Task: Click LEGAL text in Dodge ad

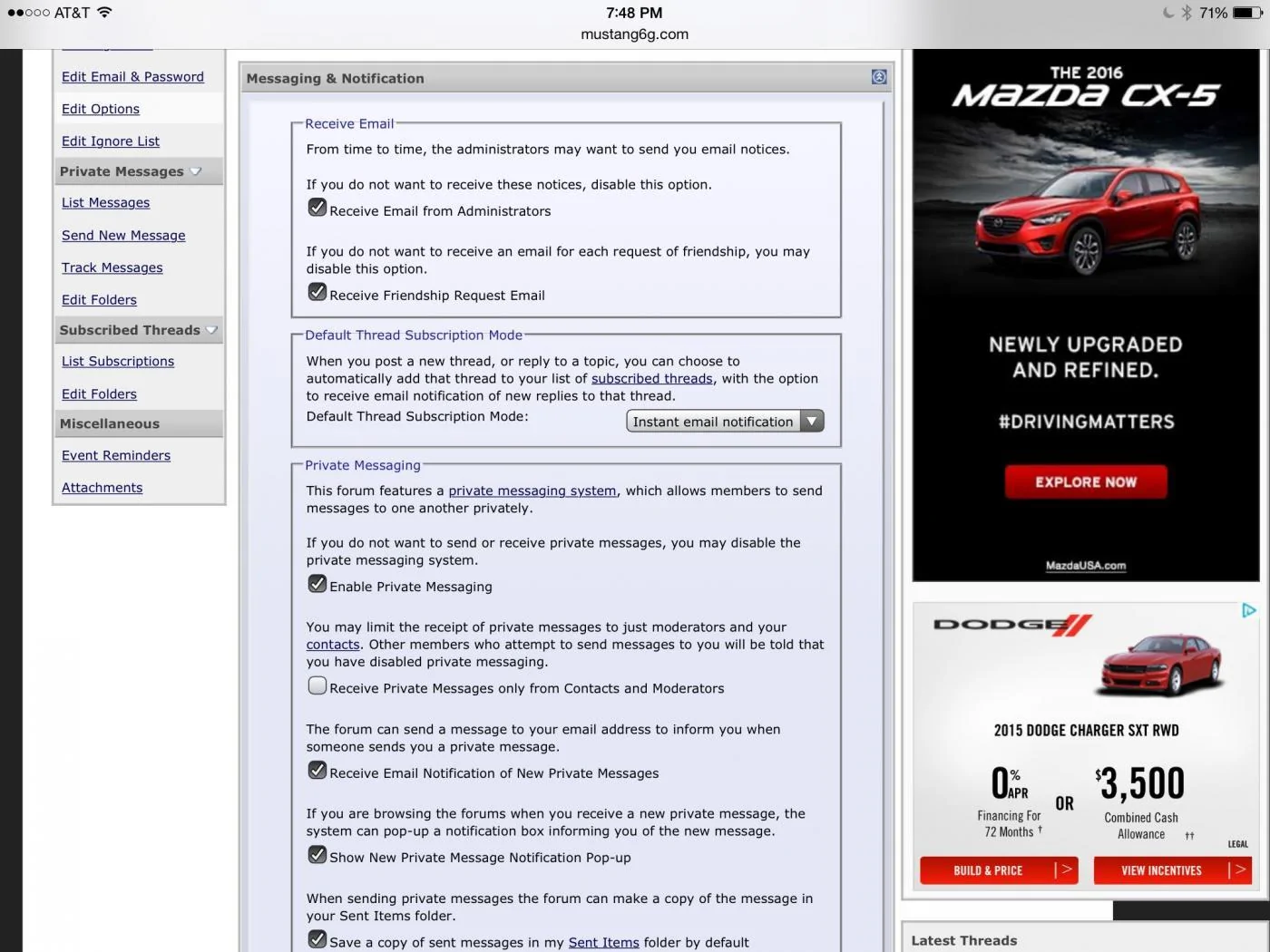Action: click(x=1238, y=844)
